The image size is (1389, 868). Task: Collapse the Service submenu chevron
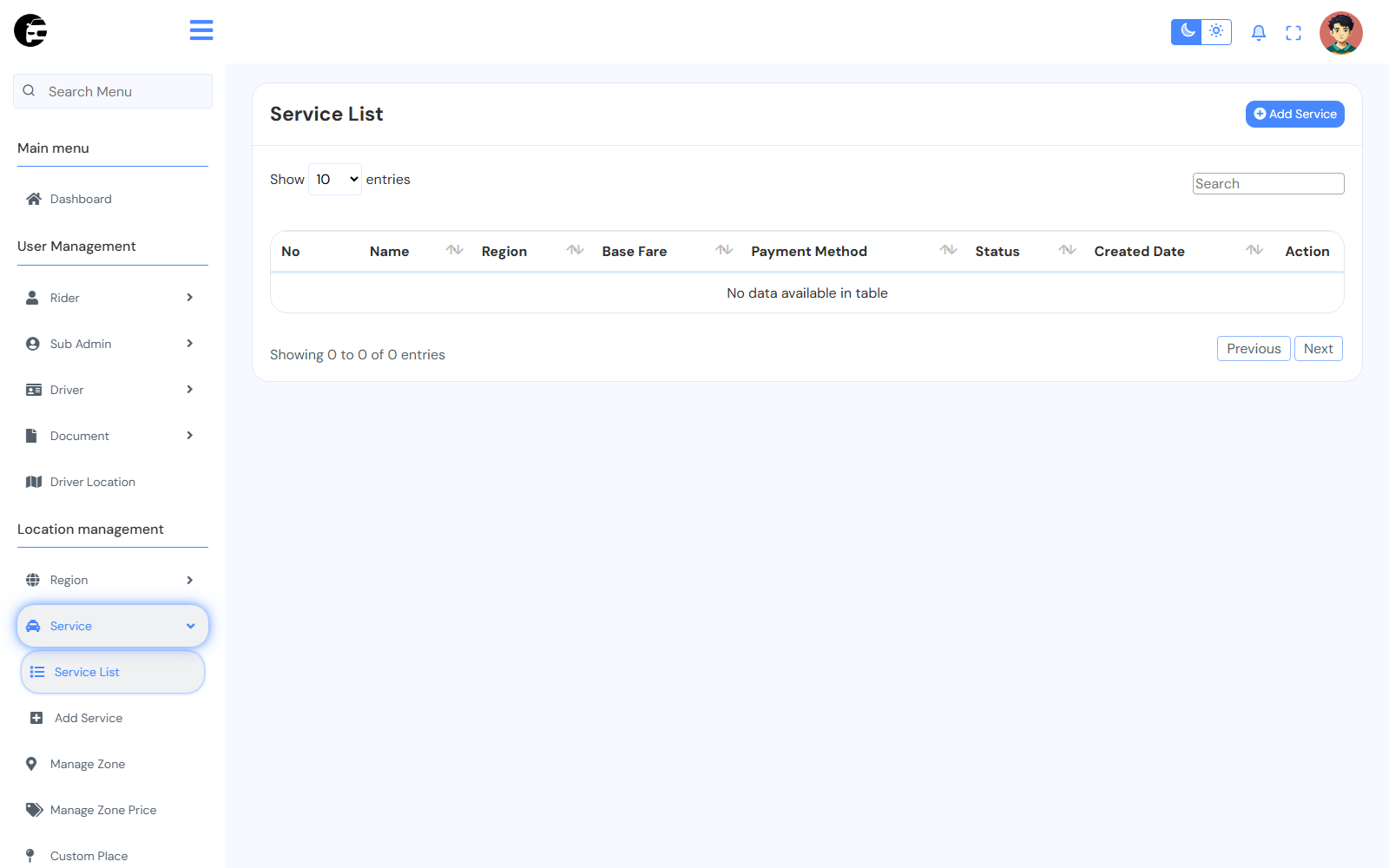pyautogui.click(x=190, y=626)
